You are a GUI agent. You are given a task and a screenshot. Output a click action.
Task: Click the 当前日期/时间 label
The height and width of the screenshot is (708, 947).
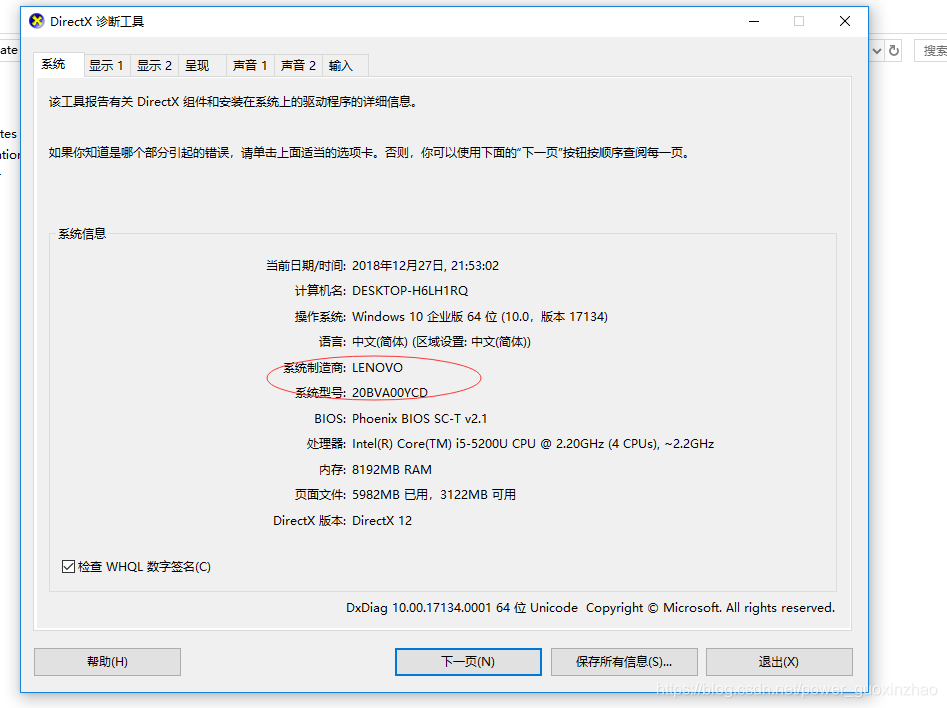[306, 266]
